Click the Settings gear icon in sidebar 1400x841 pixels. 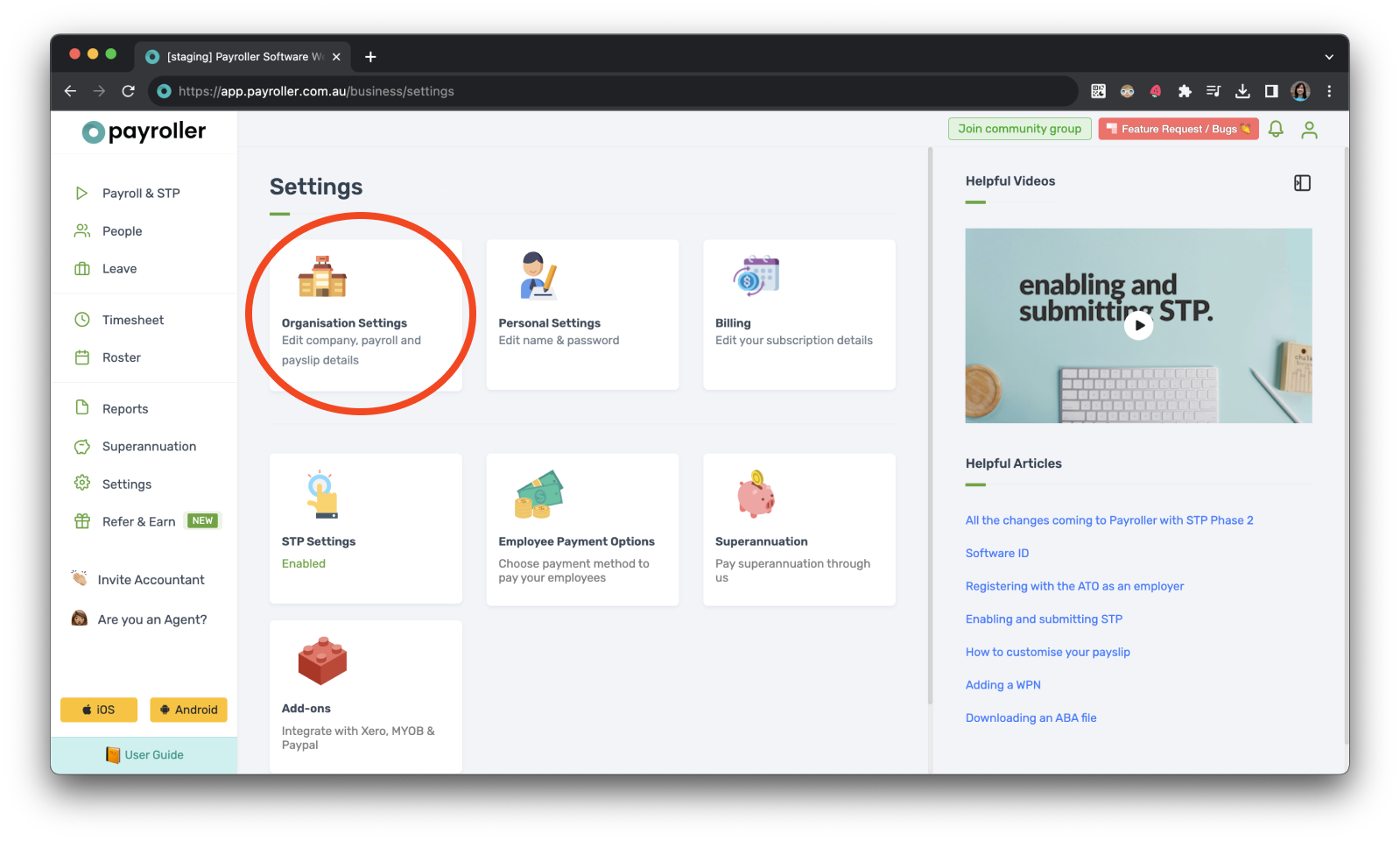click(x=82, y=483)
